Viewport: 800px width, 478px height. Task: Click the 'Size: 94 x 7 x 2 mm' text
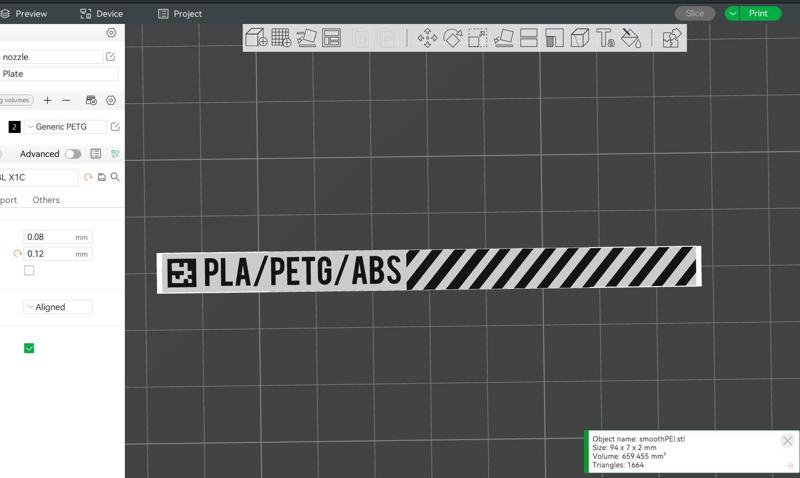tap(624, 447)
